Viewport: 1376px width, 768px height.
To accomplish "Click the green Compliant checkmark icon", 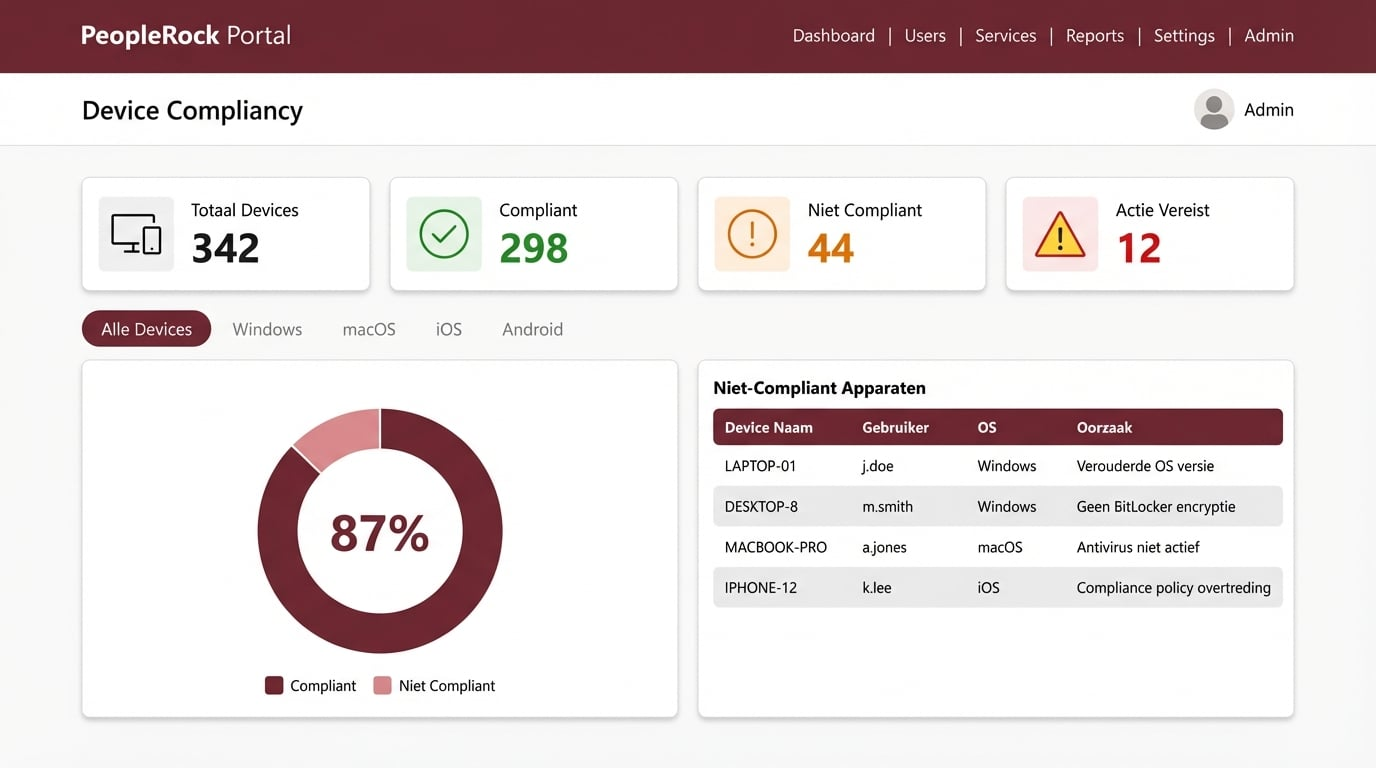I will tap(443, 234).
